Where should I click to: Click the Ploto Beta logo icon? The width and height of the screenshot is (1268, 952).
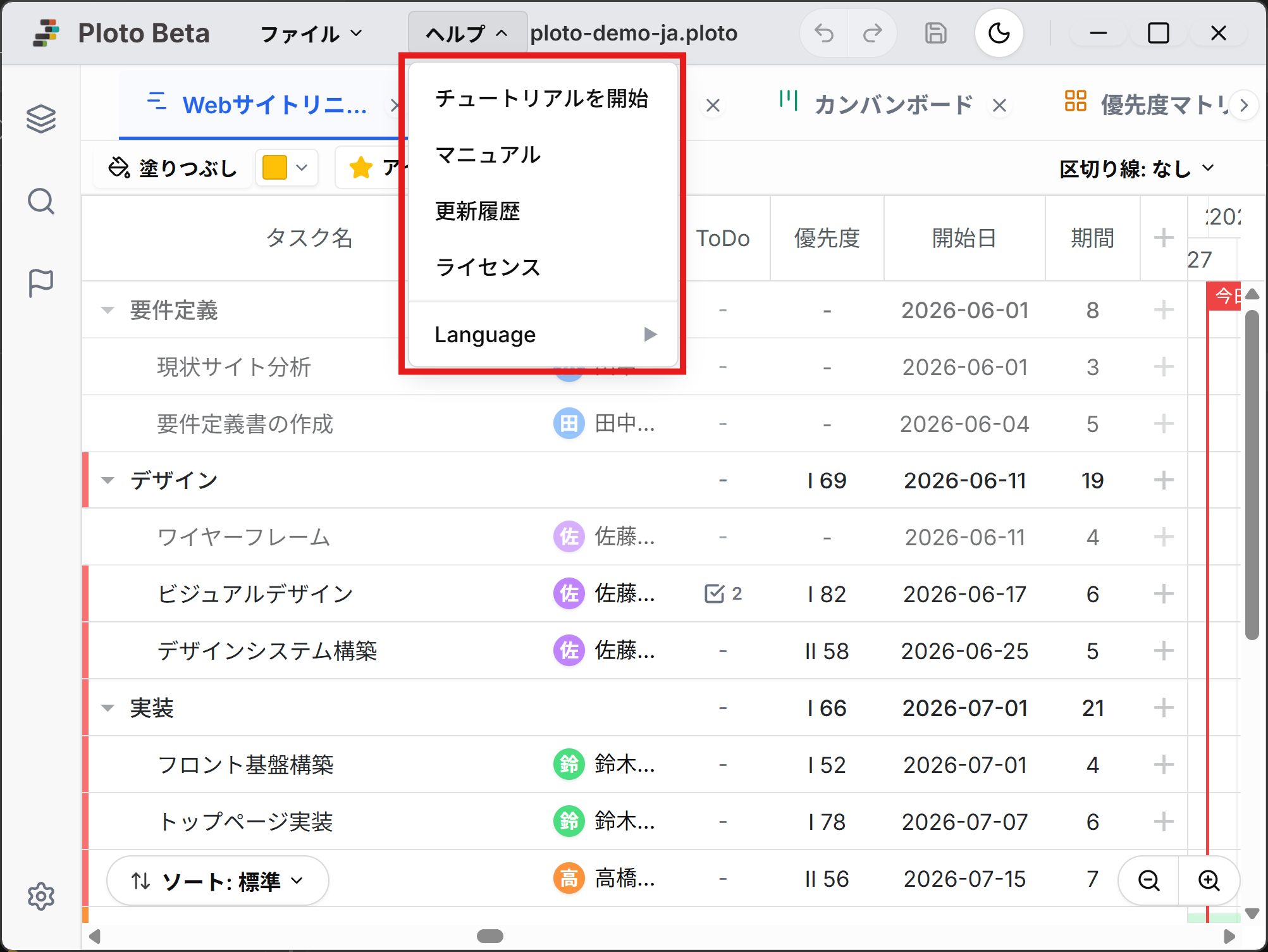coord(46,33)
